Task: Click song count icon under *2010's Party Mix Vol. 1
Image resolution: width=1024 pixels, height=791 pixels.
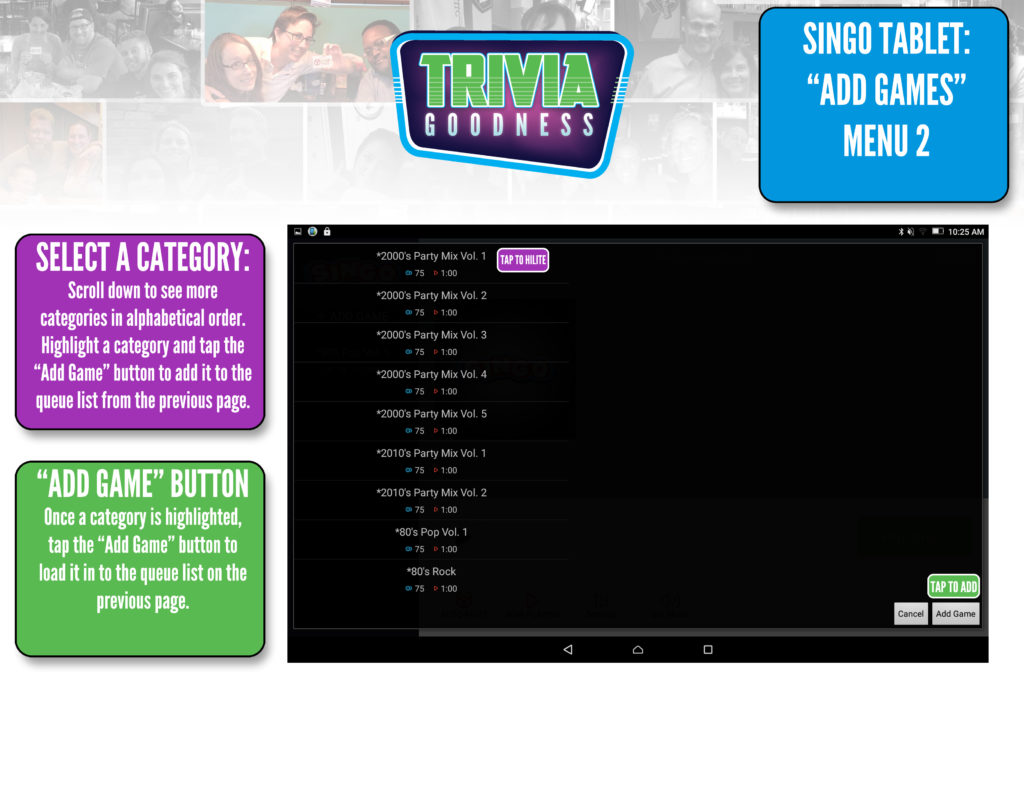Action: click(409, 470)
